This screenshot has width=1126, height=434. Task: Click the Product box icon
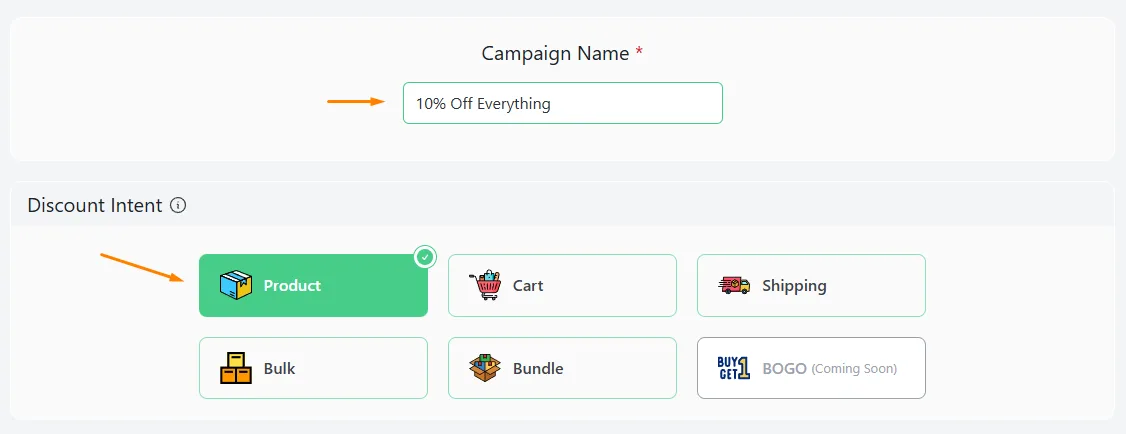[236, 286]
